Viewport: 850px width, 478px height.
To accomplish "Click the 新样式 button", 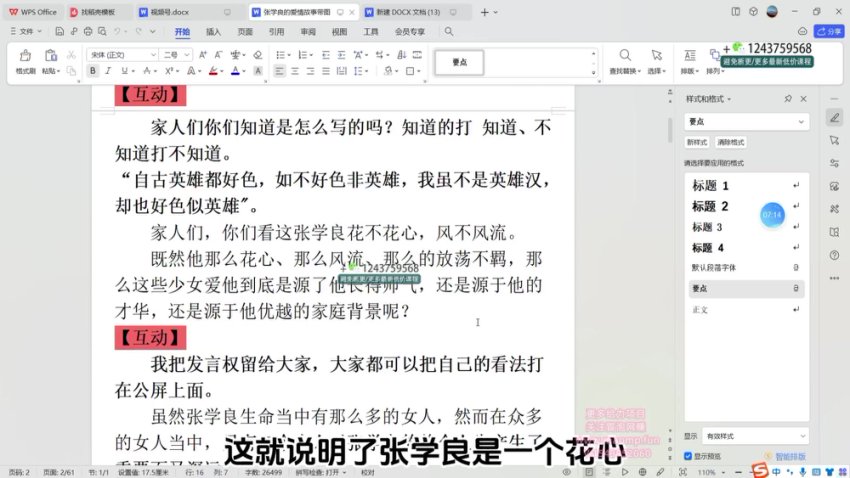I will 697,143.
